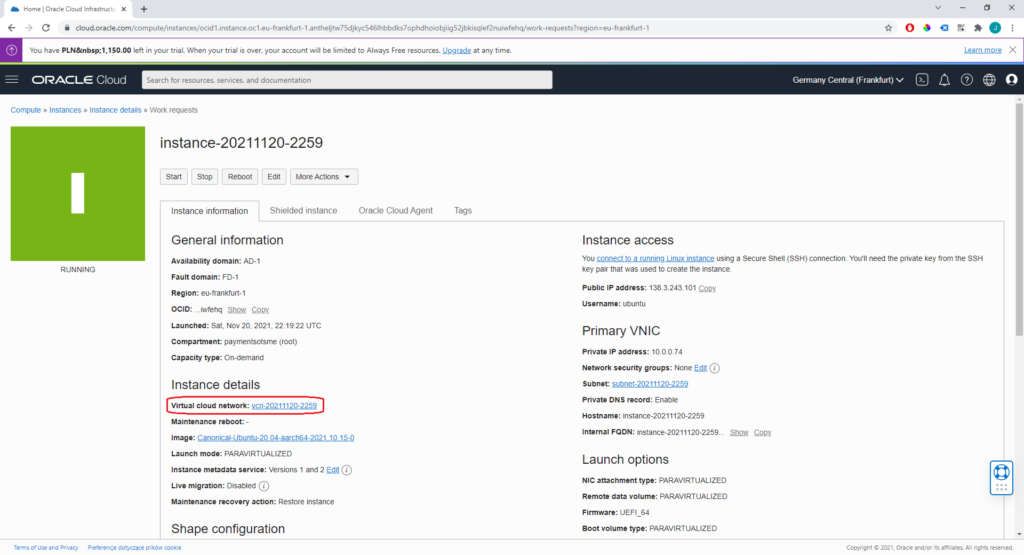Click the Upgrade link in the trial banner

tap(456, 50)
